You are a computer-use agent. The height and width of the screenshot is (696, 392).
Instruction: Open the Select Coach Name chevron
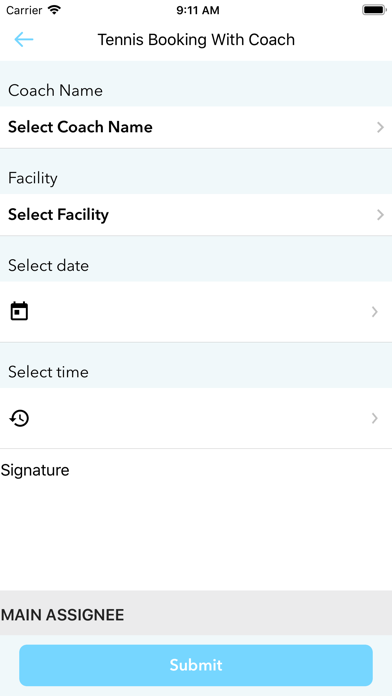[x=380, y=127]
